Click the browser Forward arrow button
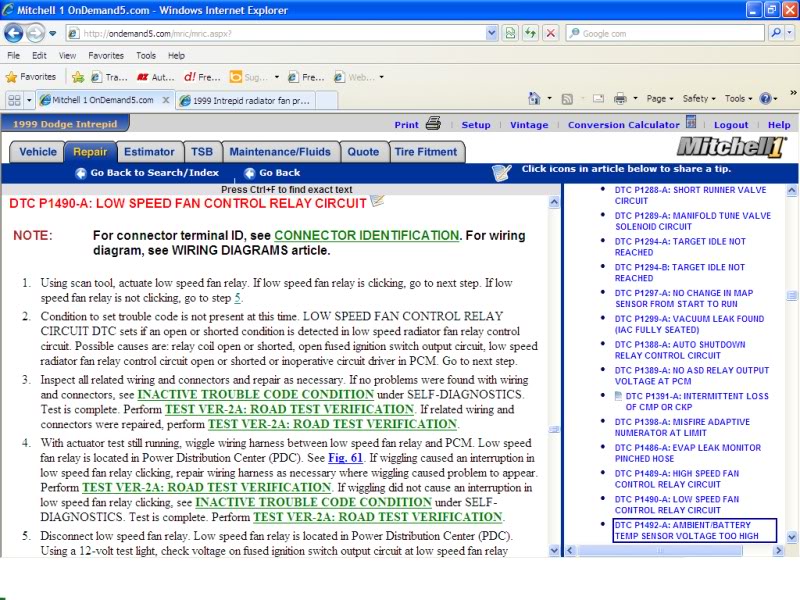Viewport: 800px width, 600px height. point(35,34)
